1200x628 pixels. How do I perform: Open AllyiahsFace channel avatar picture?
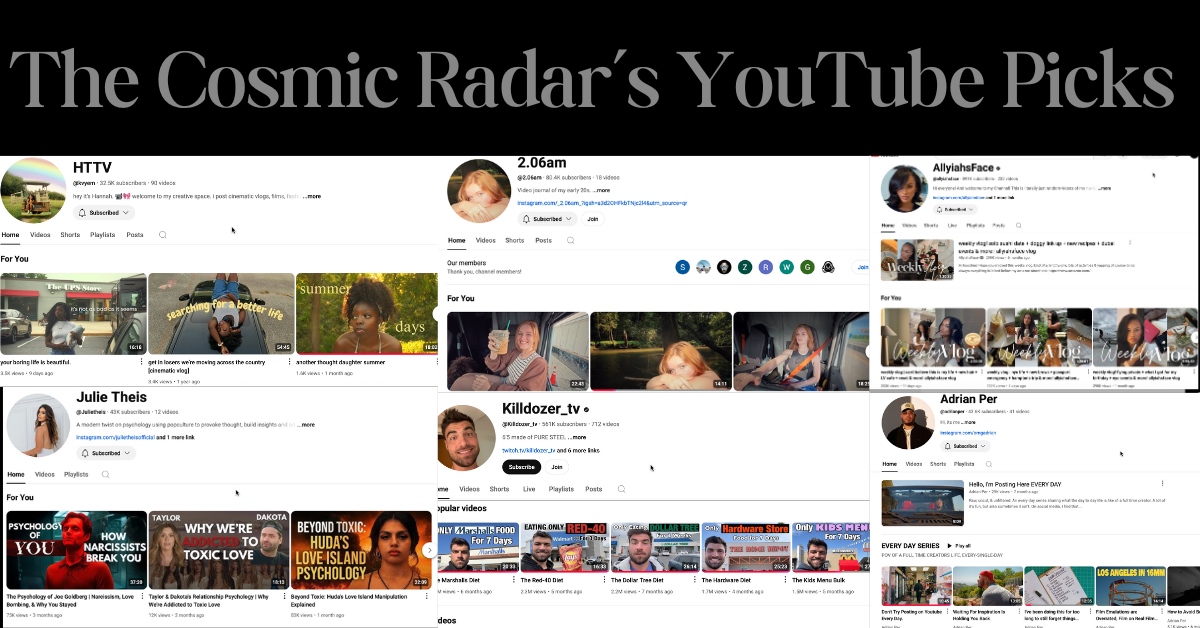coord(905,191)
